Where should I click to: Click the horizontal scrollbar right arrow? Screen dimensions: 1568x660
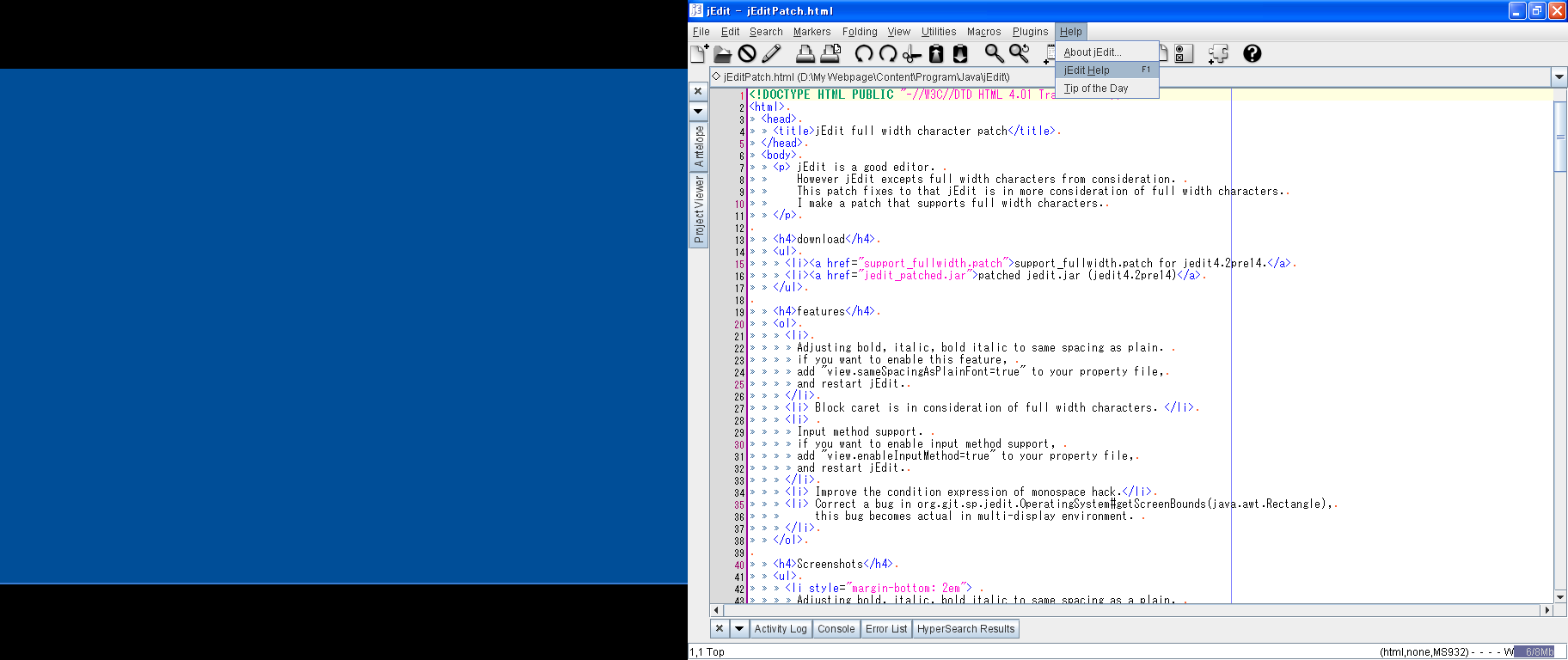click(x=1547, y=610)
